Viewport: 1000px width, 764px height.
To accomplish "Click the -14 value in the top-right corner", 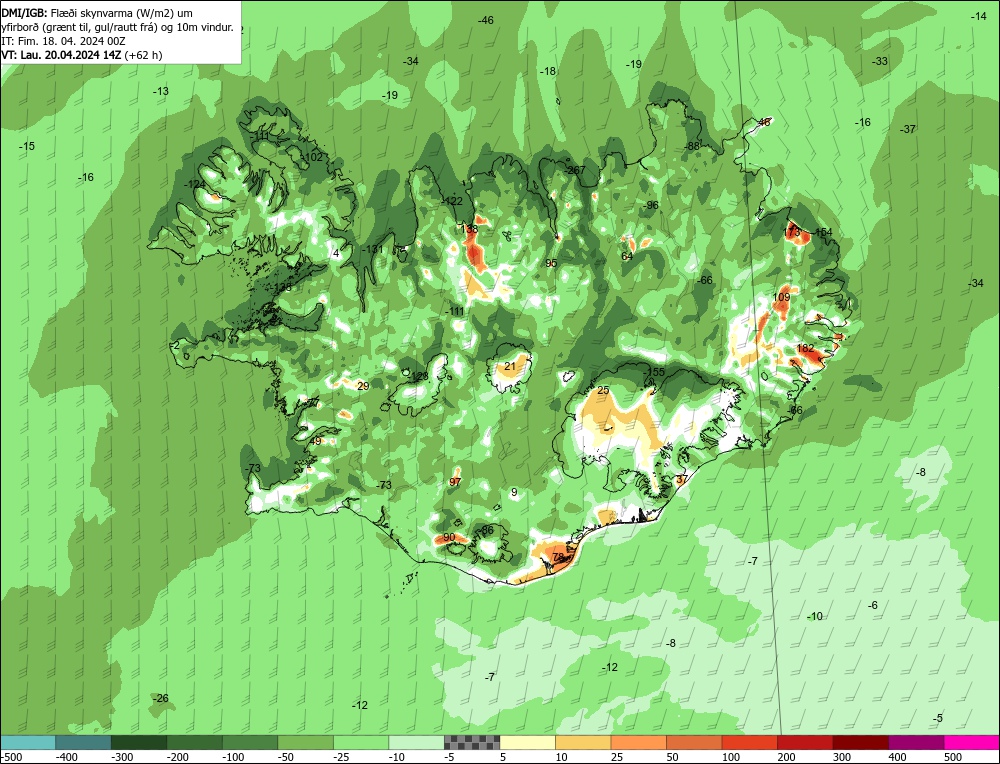I will coord(979,17).
